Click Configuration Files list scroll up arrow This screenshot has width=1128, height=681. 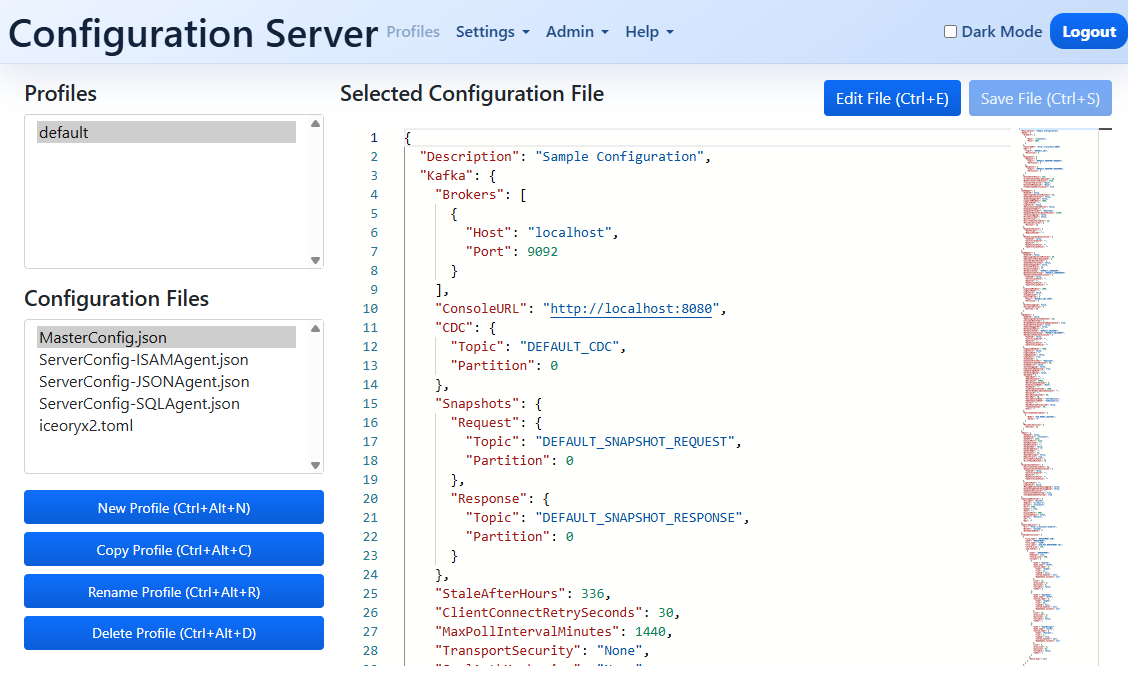[x=315, y=329]
